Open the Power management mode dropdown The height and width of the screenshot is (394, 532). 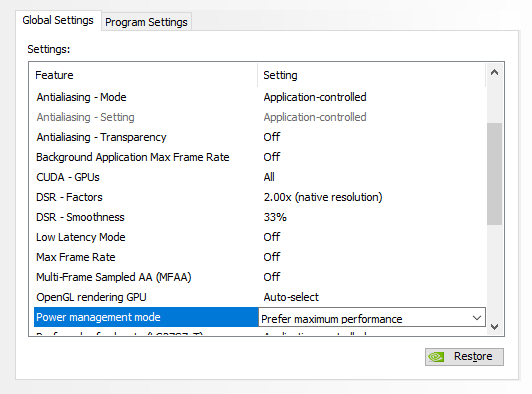coord(372,318)
